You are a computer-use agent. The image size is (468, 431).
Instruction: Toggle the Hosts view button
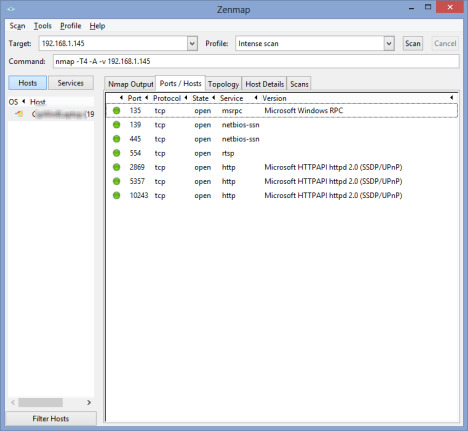pyautogui.click(x=28, y=83)
